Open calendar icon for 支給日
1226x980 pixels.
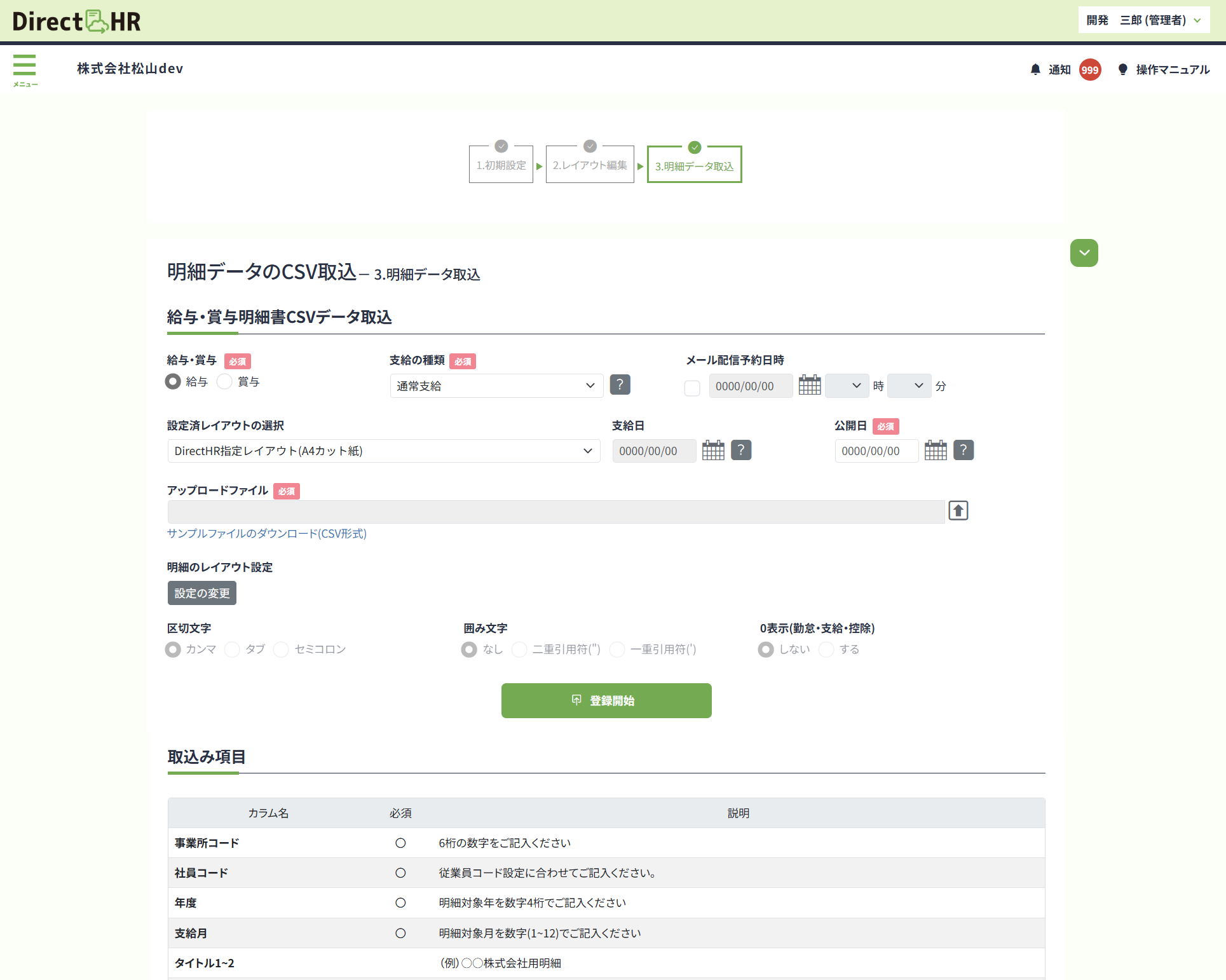click(713, 451)
